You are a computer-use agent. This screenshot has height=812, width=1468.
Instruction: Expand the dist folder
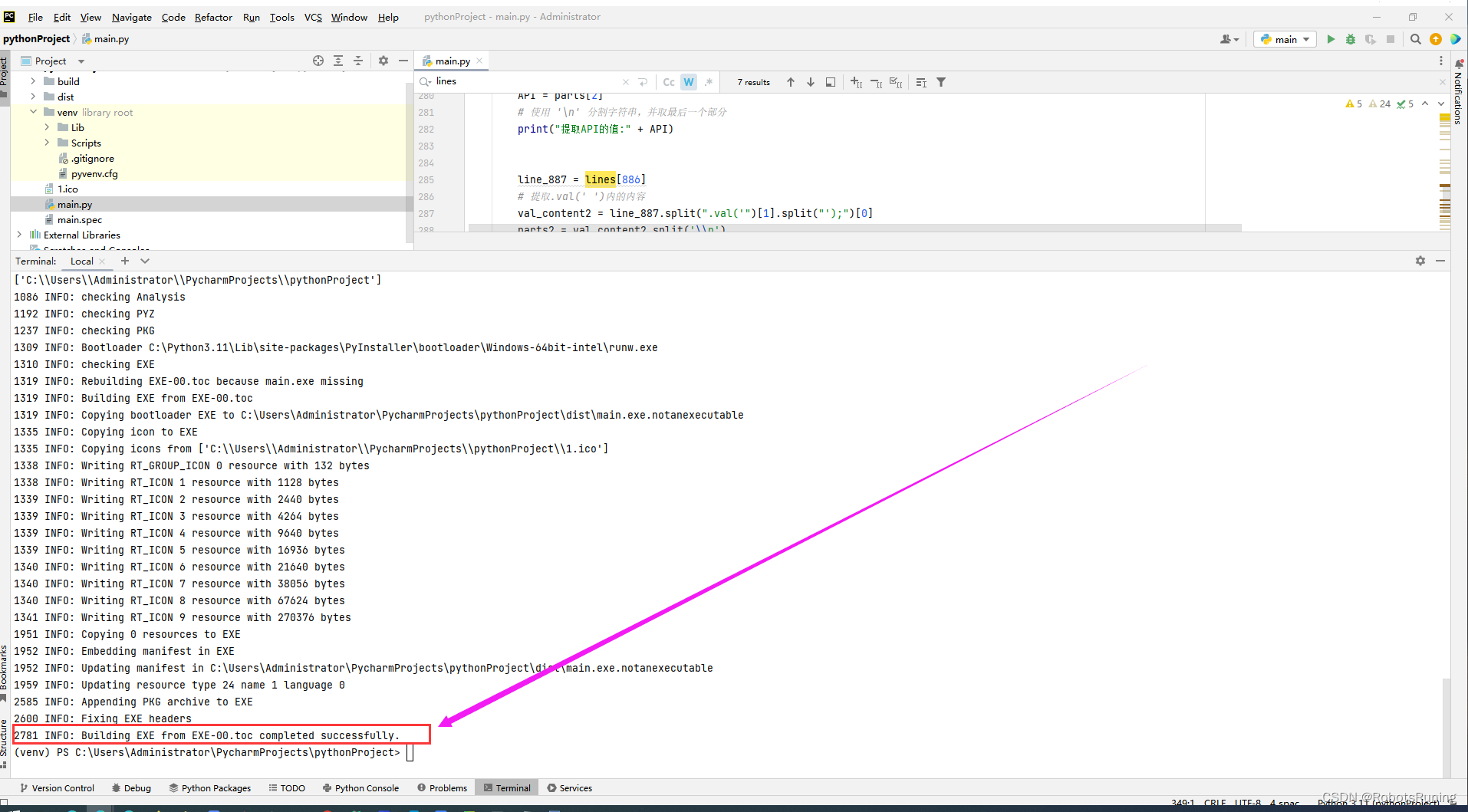point(33,97)
